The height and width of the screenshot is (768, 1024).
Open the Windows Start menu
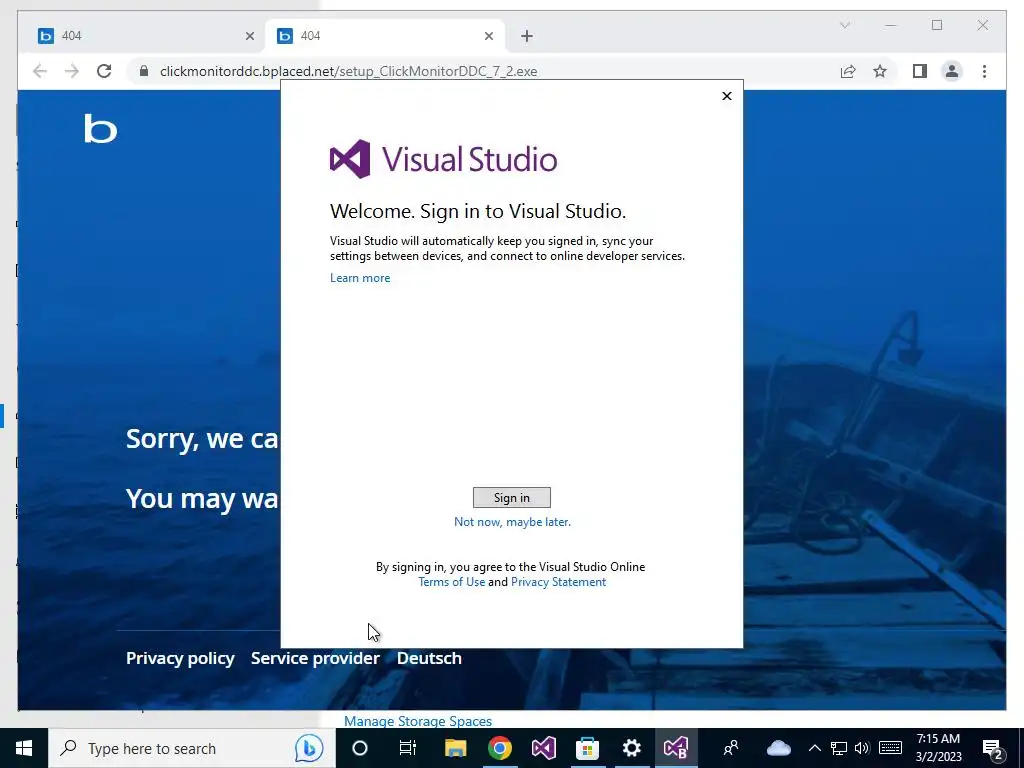point(24,748)
